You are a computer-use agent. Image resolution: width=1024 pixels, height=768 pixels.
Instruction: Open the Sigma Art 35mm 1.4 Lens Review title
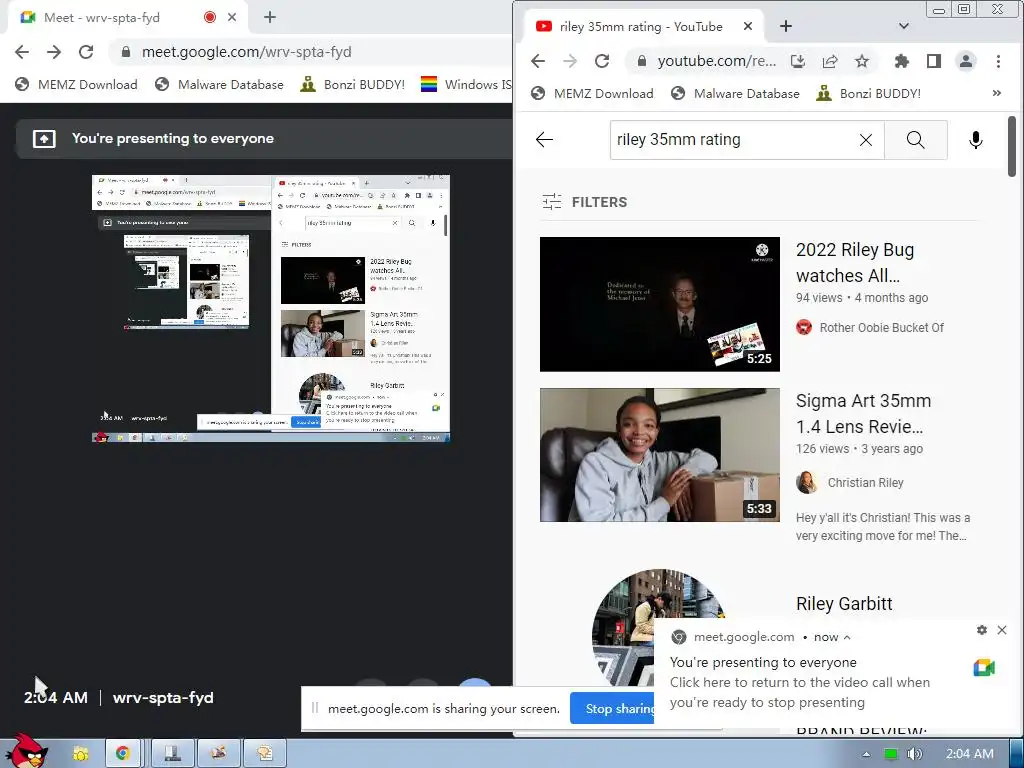click(x=863, y=413)
